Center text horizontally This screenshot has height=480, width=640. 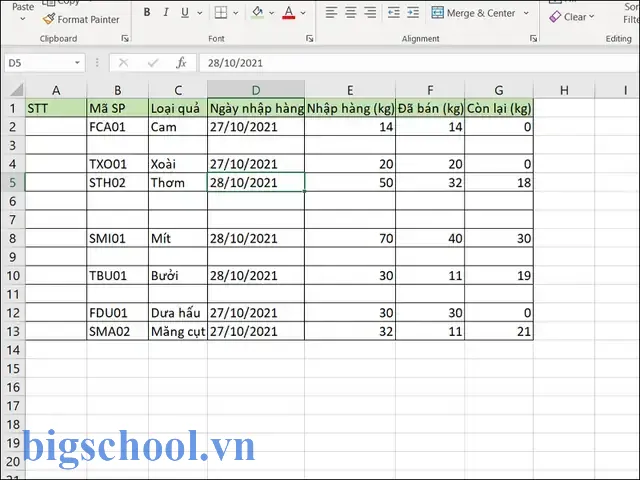click(351, 13)
